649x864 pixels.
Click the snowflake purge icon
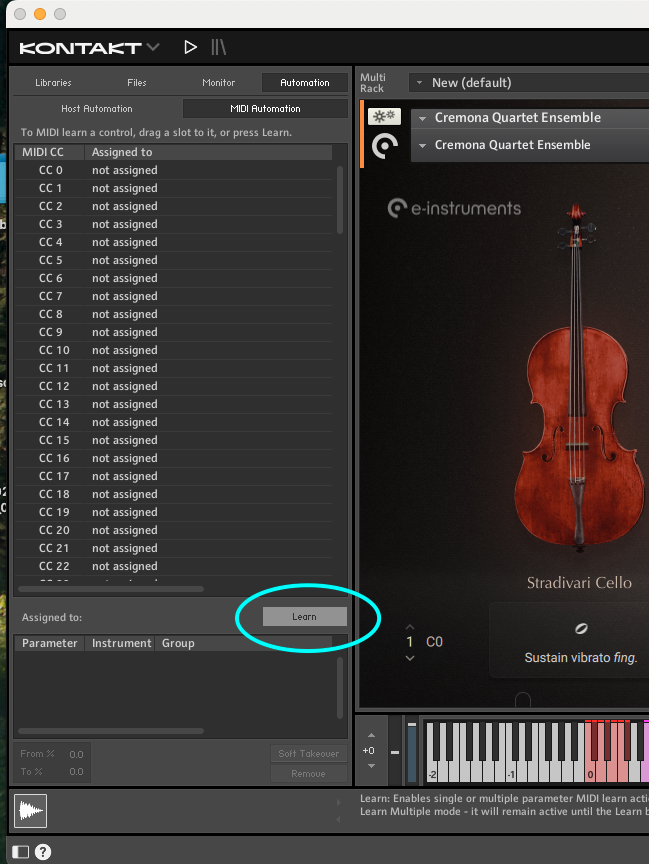coord(384,116)
